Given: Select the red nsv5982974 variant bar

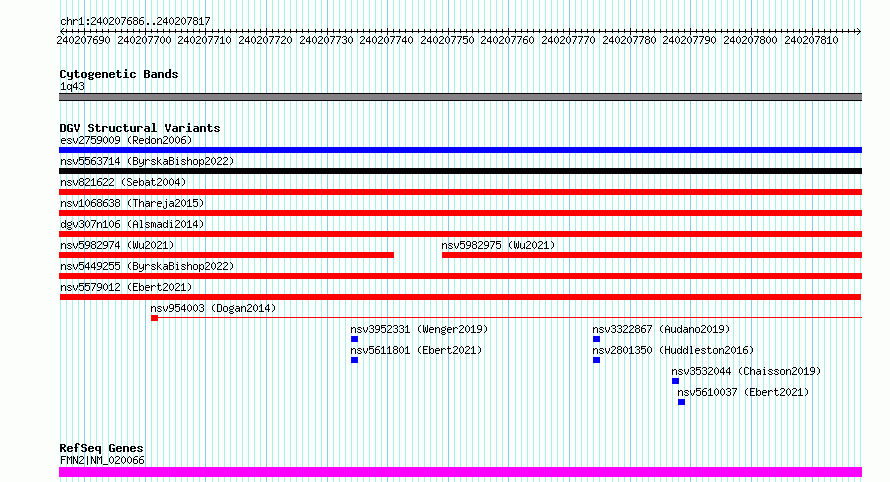Looking at the screenshot, I should (x=226, y=255).
